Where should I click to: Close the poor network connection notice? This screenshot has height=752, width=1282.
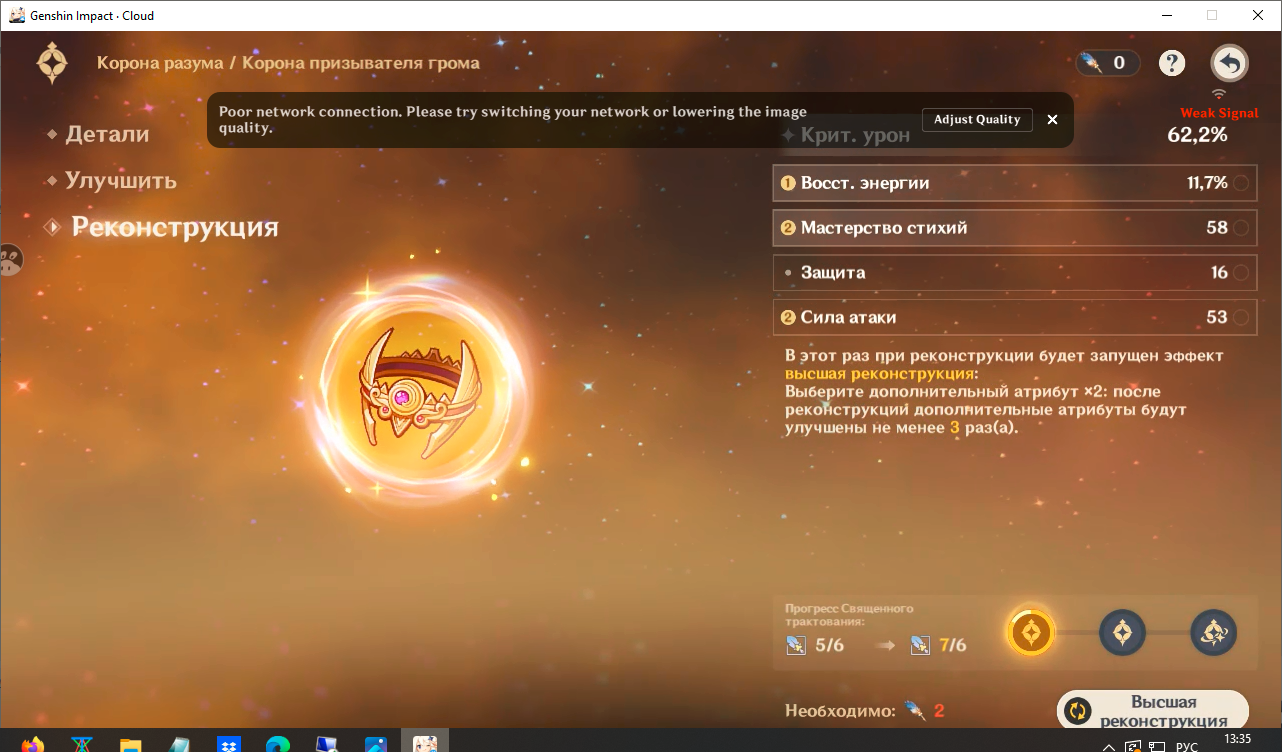(1052, 119)
